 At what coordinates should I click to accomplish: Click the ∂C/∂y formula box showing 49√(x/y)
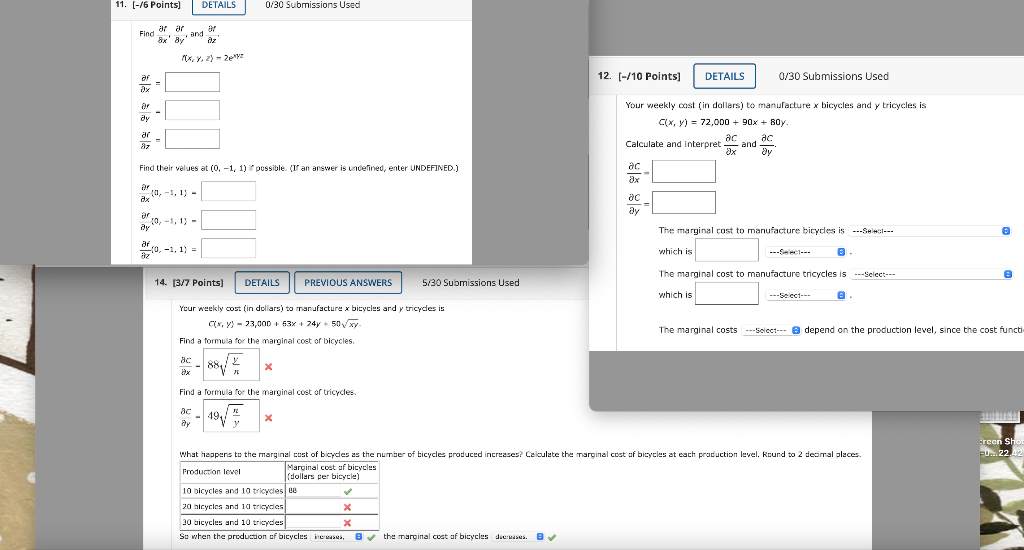coord(231,416)
